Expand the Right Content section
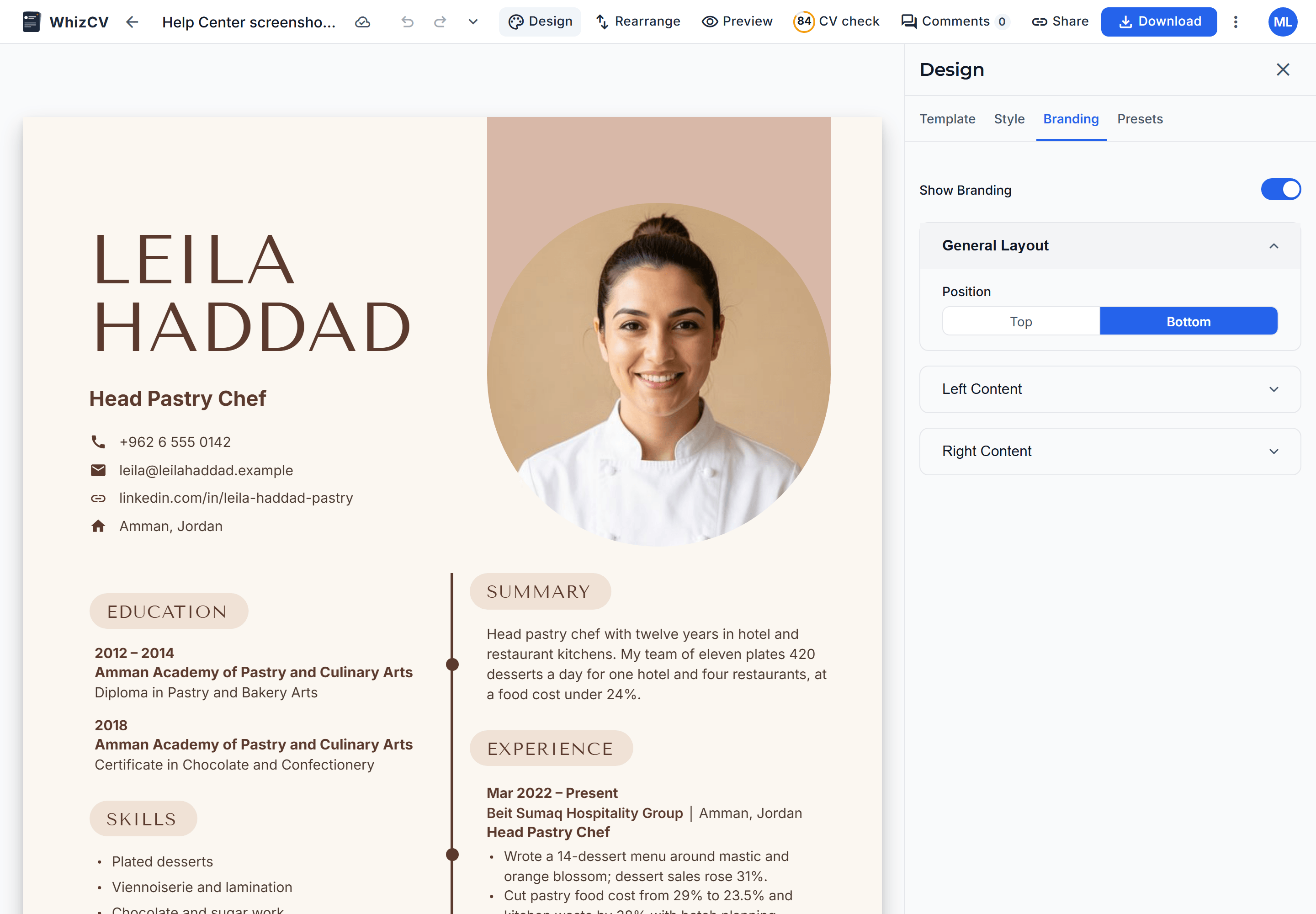 [1110, 451]
